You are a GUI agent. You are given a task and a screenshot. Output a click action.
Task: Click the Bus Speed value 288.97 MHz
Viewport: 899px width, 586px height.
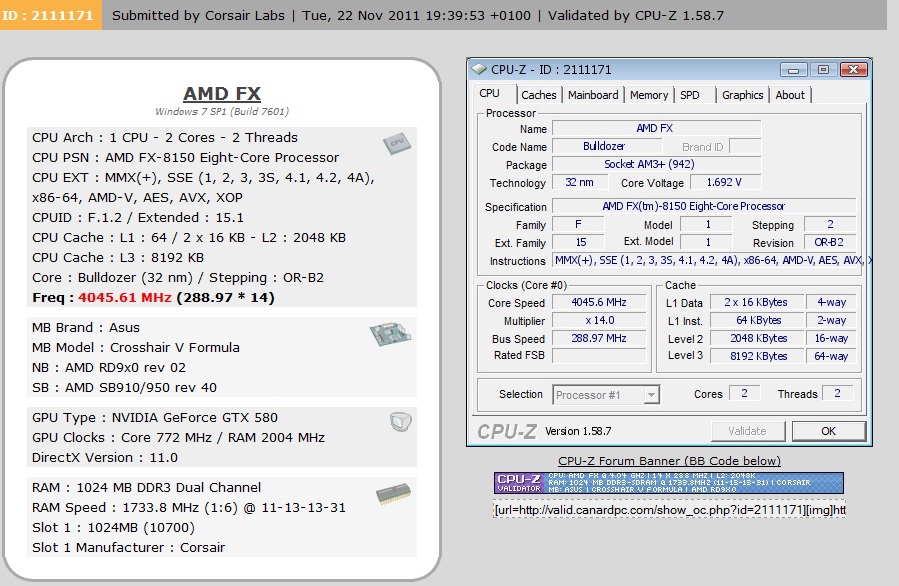[599, 338]
